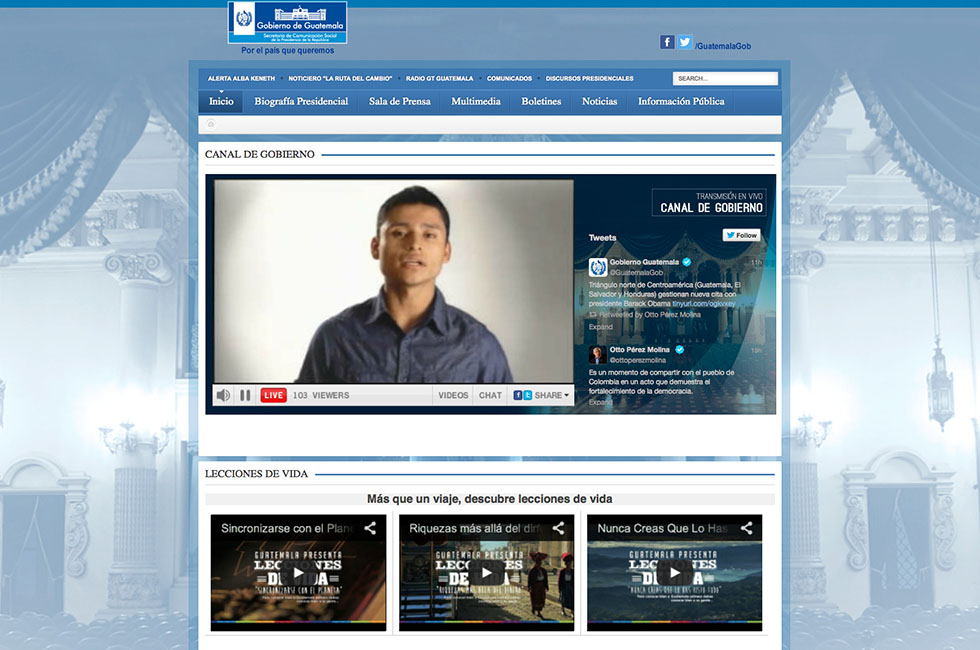
Task: Click the COMUNICADOS link
Action: (x=509, y=79)
